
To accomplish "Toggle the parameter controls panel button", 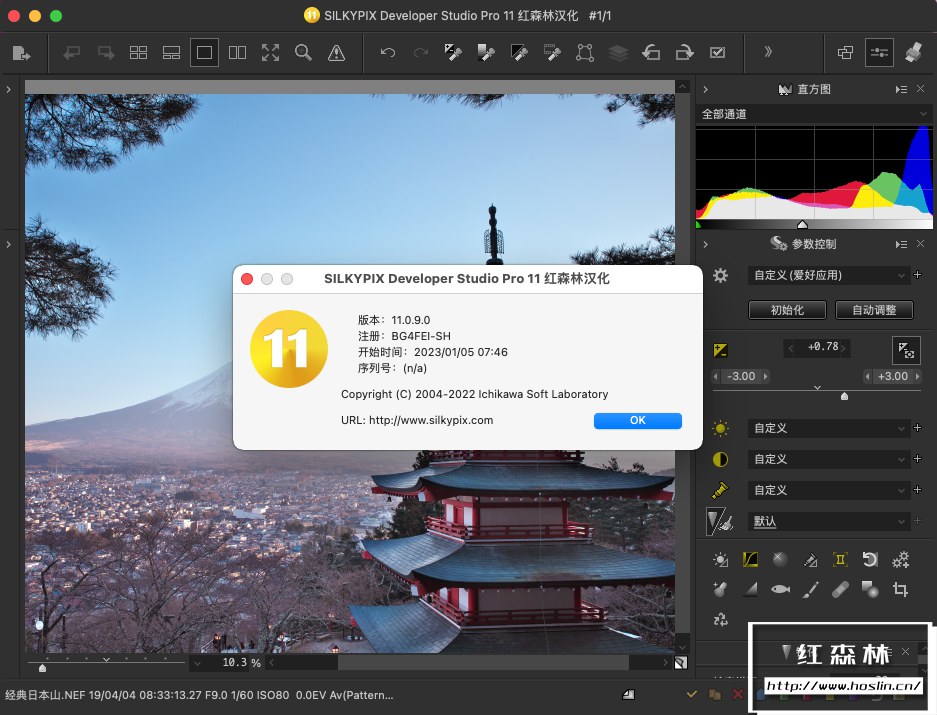I will (880, 53).
